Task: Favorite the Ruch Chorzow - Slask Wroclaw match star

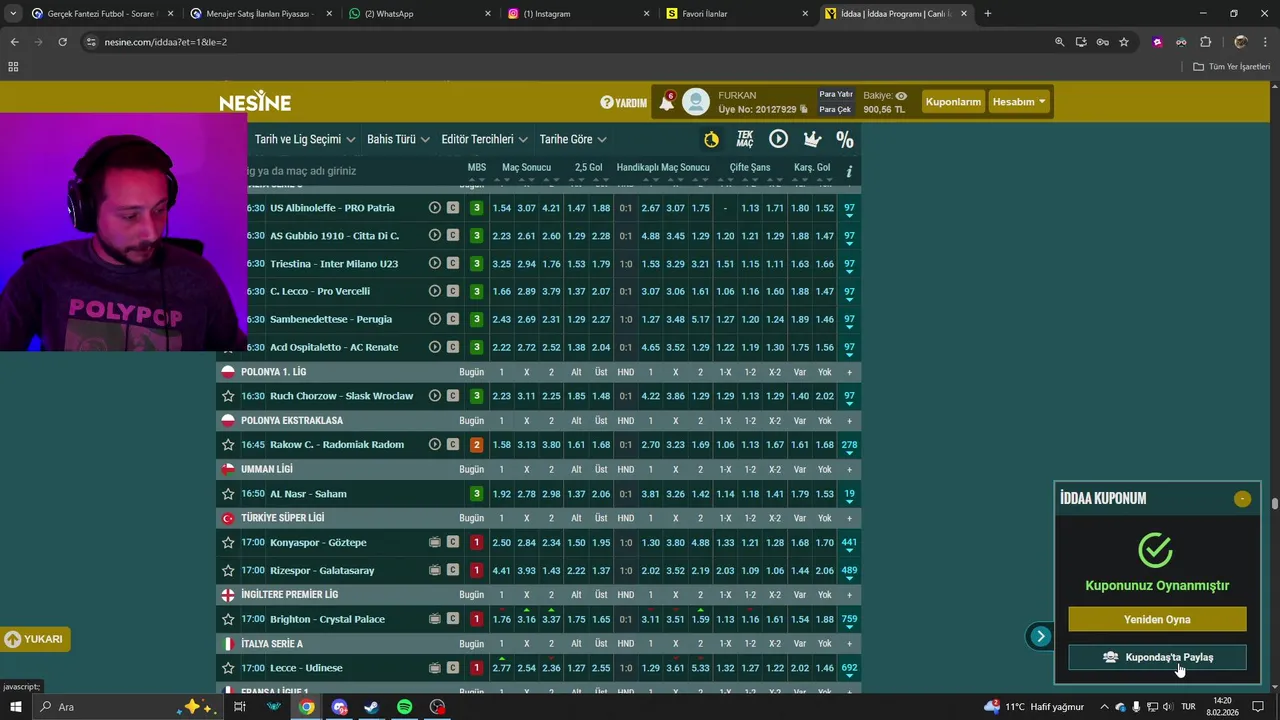Action: pyautogui.click(x=228, y=396)
